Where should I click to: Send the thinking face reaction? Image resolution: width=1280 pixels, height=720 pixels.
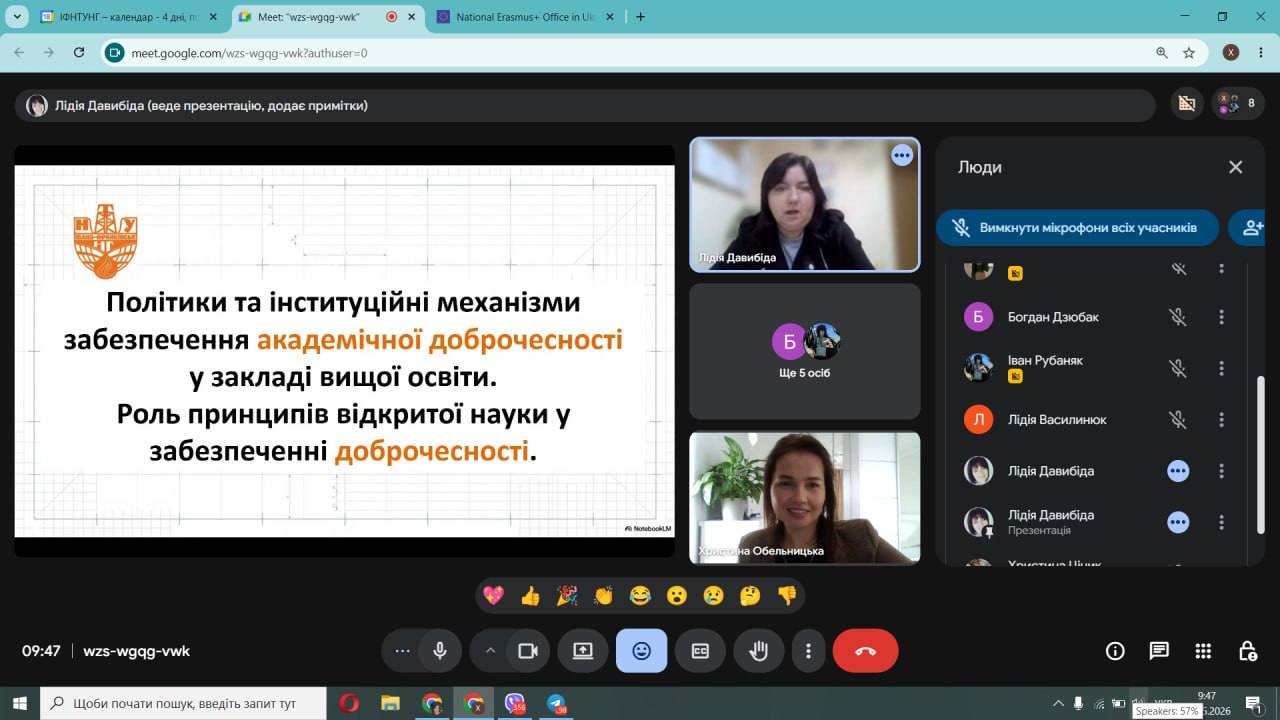(x=750, y=596)
